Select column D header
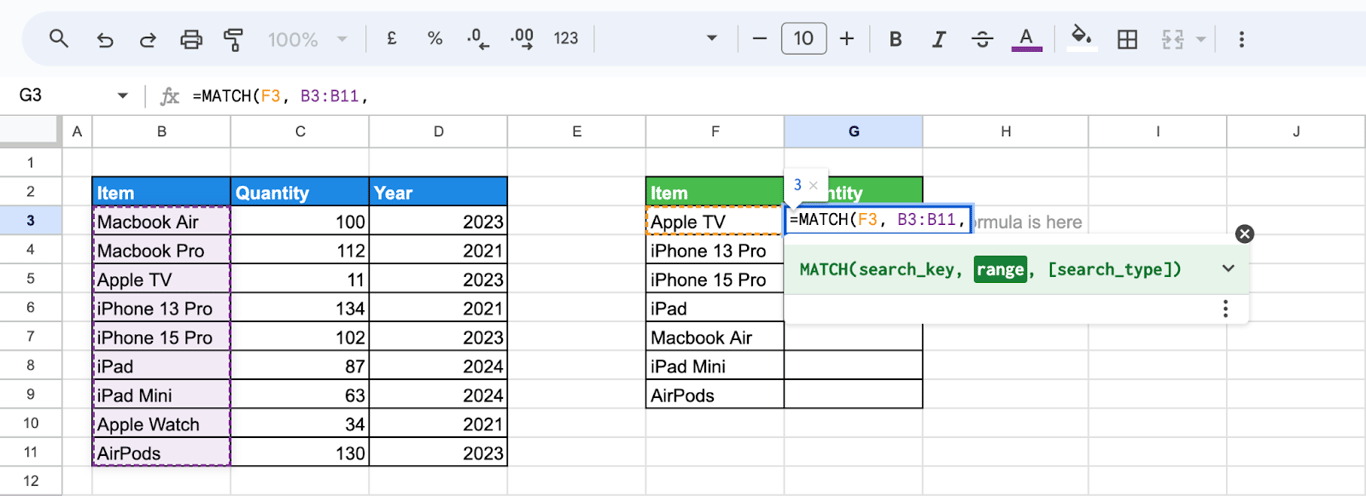Viewport: 1366px width, 496px height. (x=438, y=131)
